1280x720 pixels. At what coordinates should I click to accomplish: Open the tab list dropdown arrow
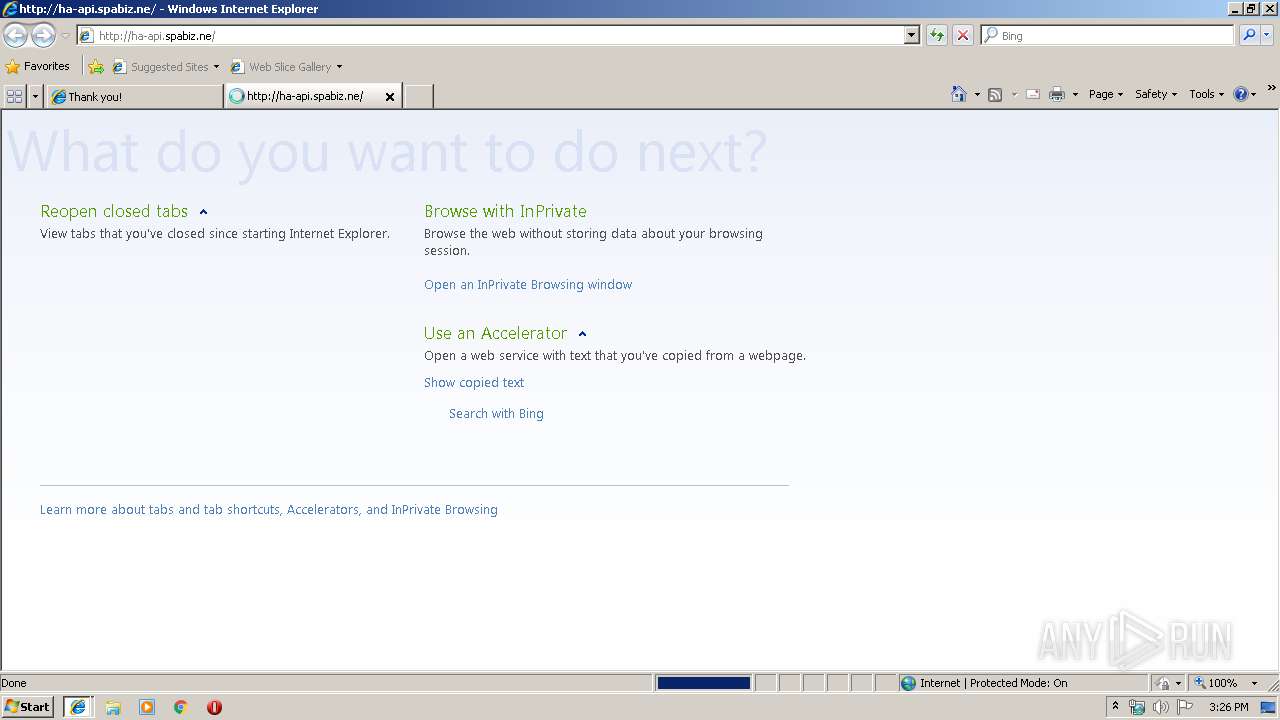click(35, 96)
